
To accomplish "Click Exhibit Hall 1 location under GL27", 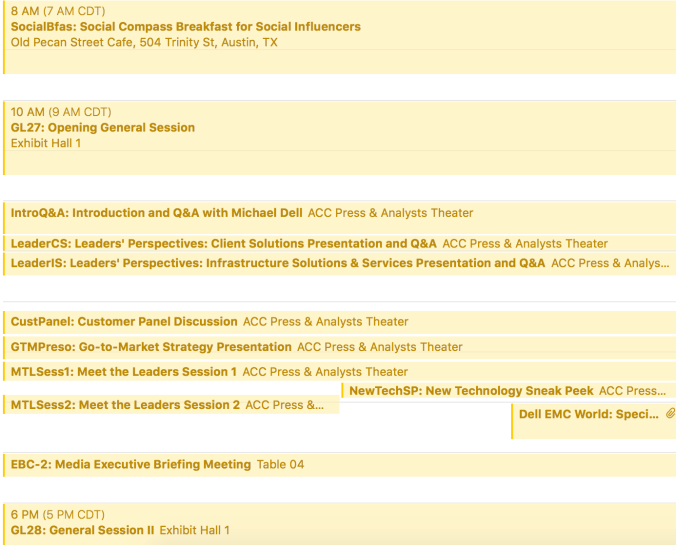I will tap(46, 143).
